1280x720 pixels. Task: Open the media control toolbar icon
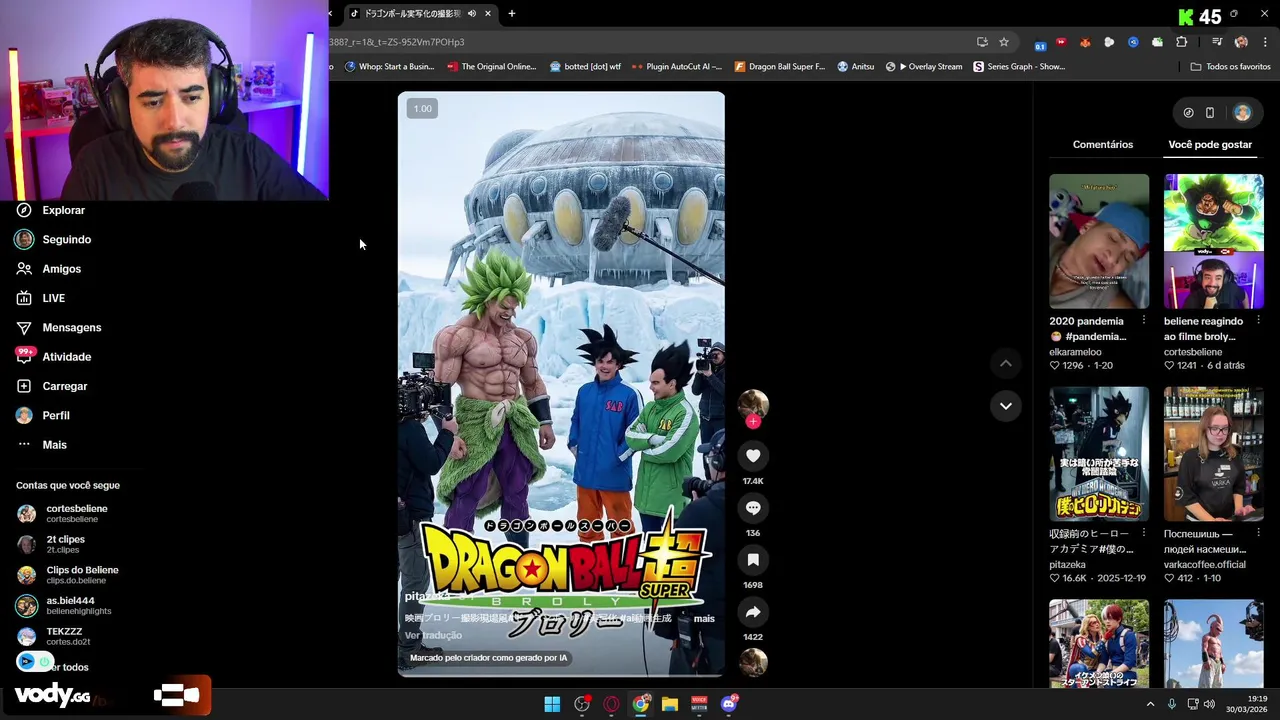(x=1216, y=42)
